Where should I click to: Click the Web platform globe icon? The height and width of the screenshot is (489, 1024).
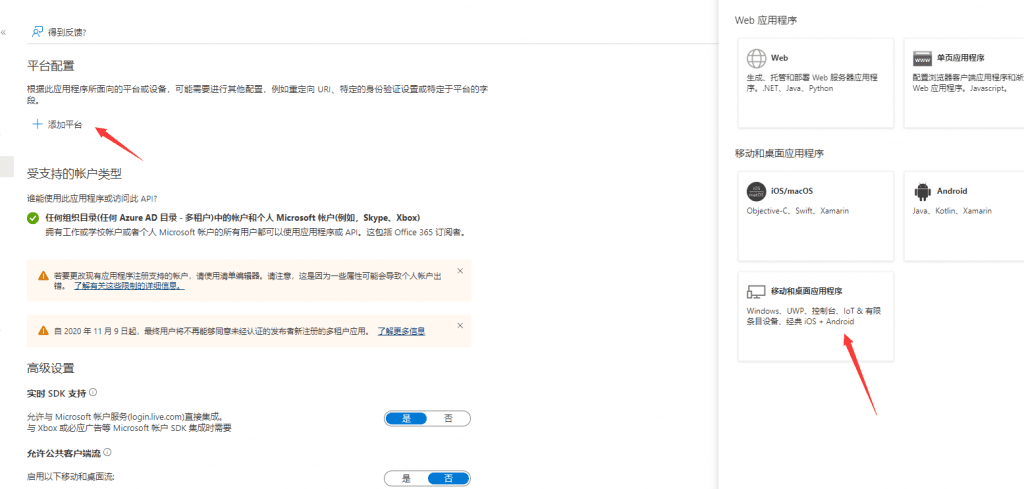[756, 58]
